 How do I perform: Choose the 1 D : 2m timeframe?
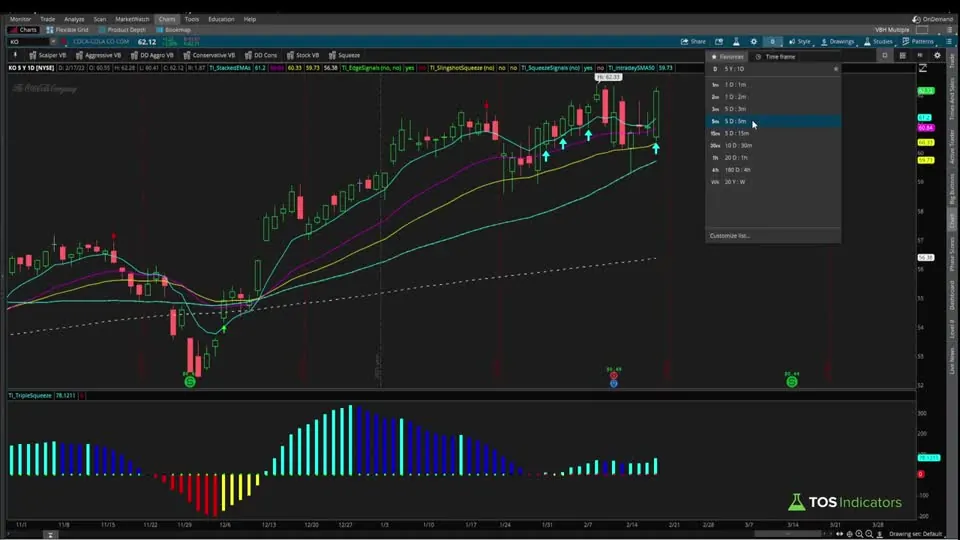773,97
